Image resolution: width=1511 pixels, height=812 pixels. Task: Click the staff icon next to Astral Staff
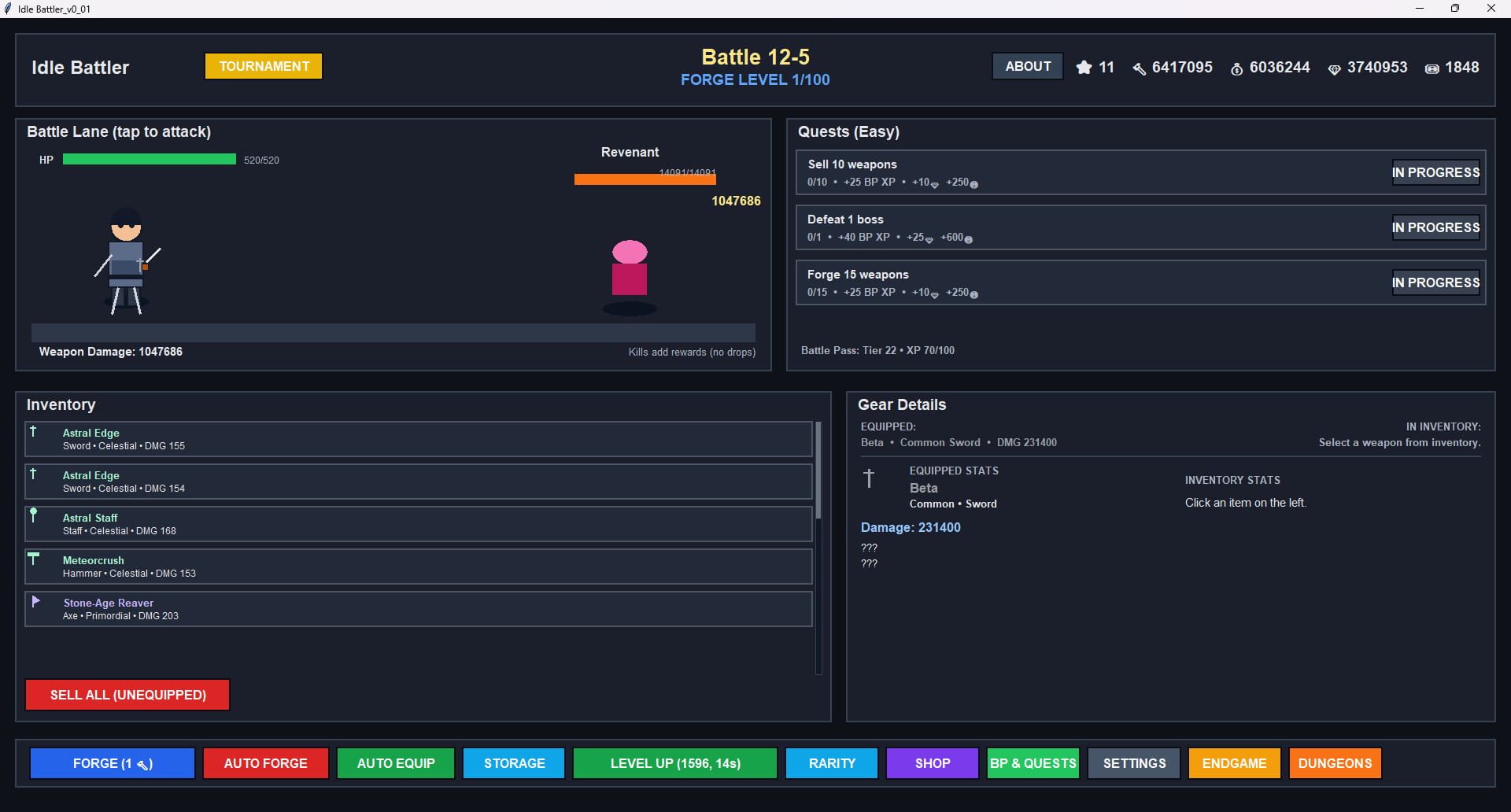(x=34, y=517)
